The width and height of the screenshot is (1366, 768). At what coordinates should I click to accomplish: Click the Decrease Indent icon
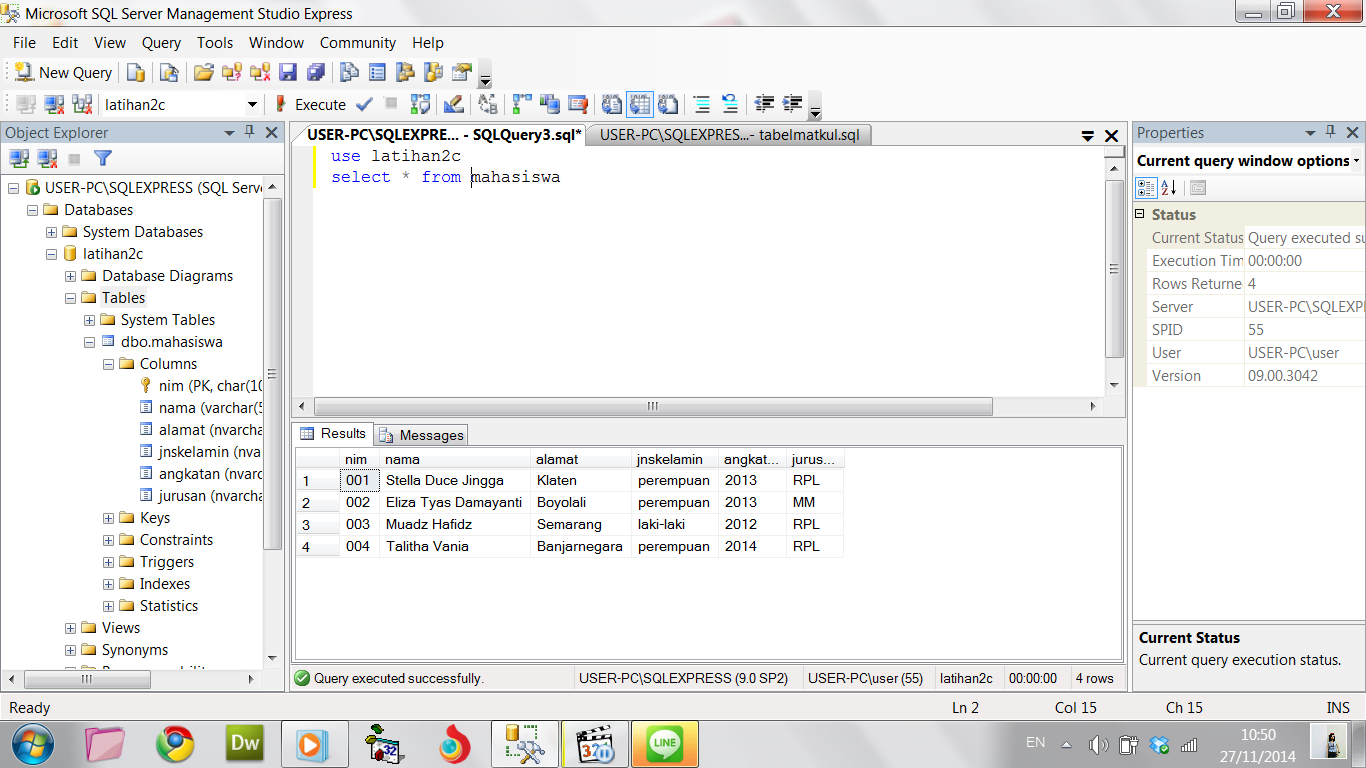tap(764, 104)
